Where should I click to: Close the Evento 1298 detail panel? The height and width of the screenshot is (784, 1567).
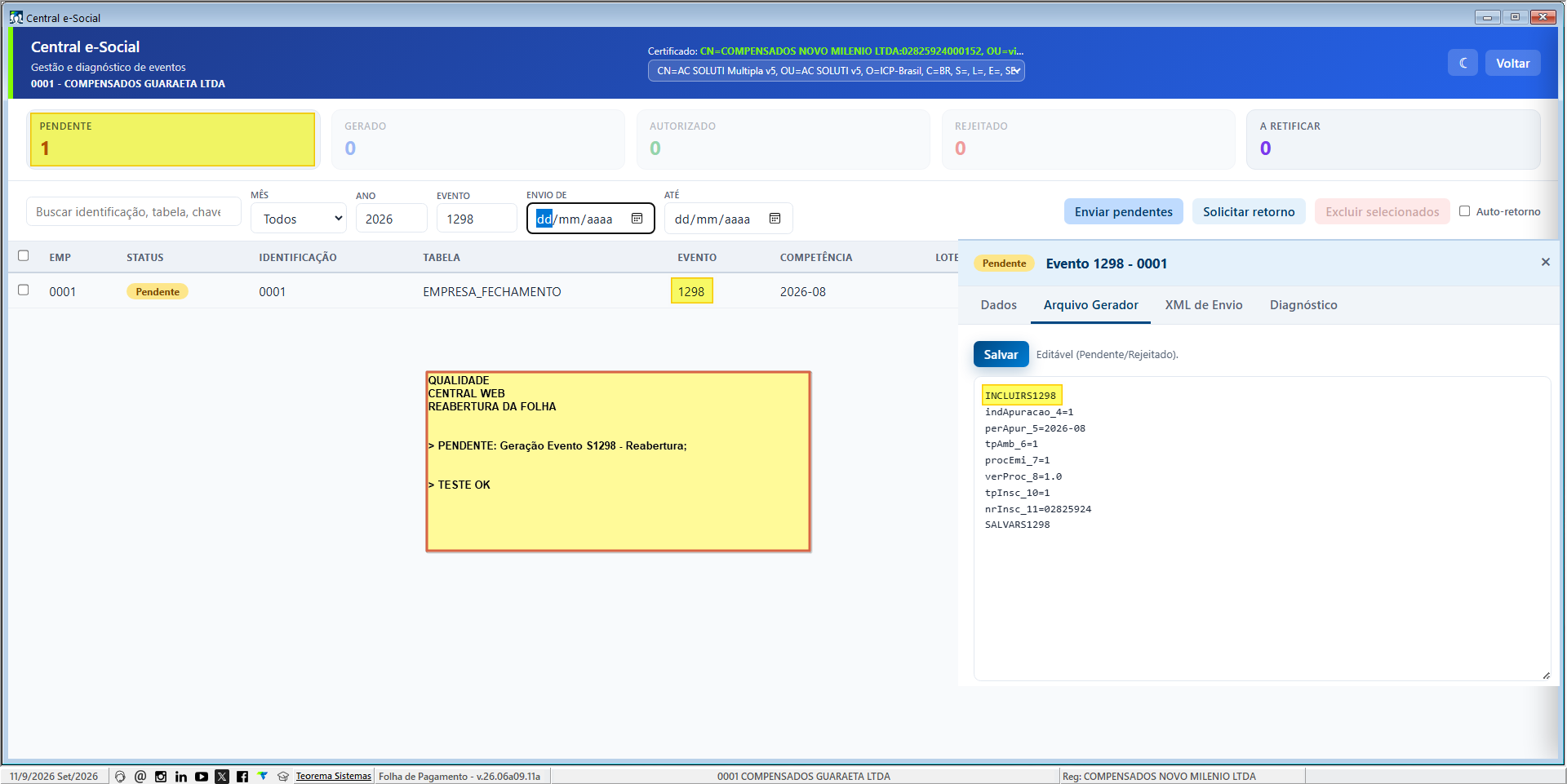click(x=1545, y=262)
